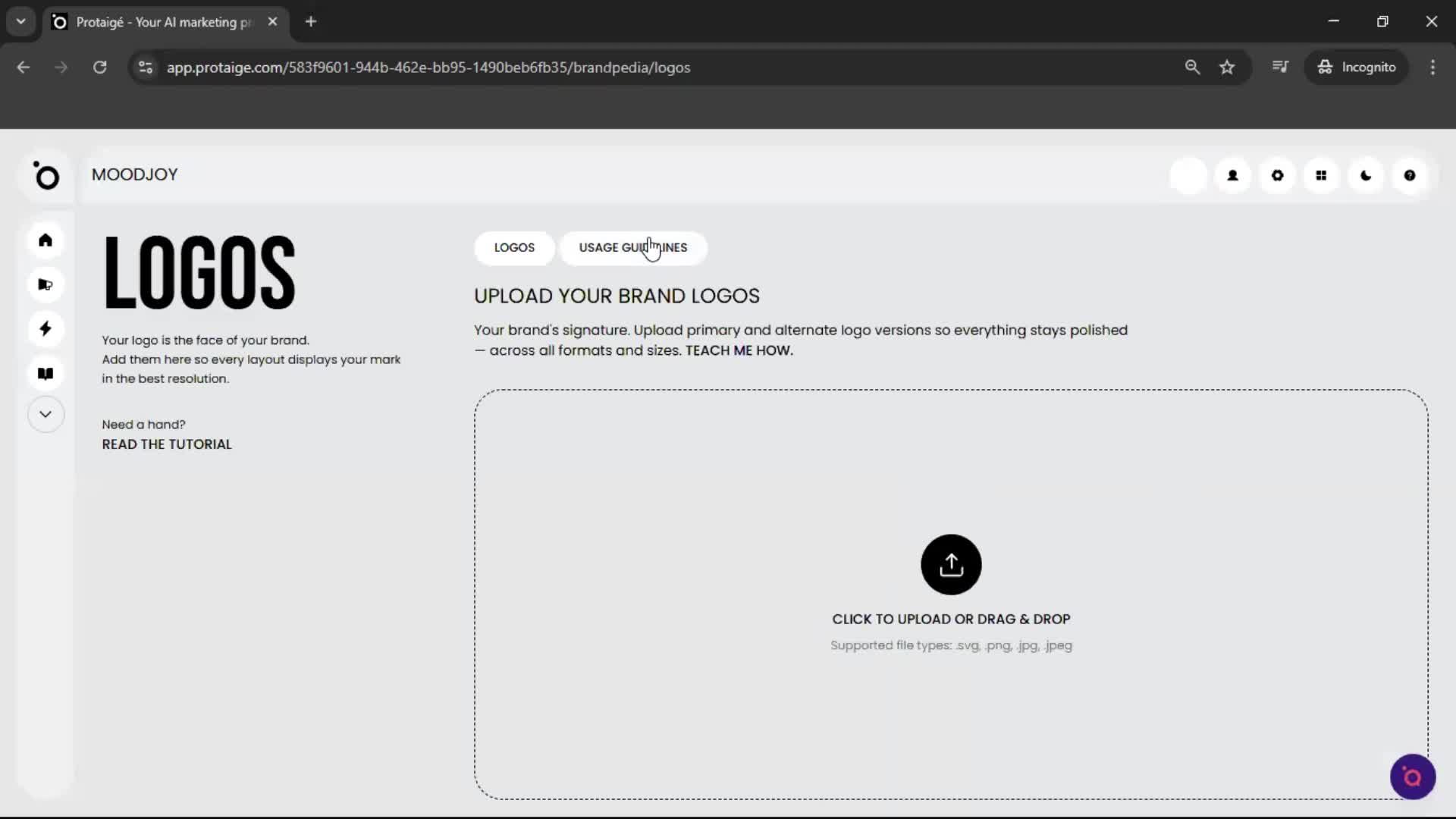Viewport: 1456px width, 819px height.
Task: Open help via the question mark icon
Action: (x=1410, y=175)
